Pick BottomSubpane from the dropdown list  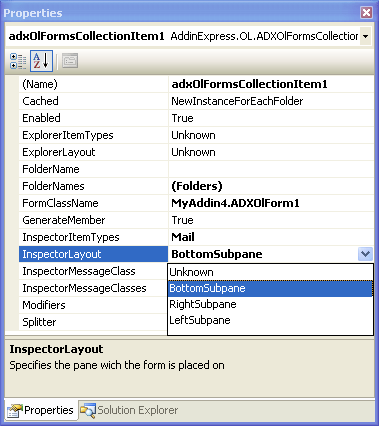pyautogui.click(x=270, y=288)
